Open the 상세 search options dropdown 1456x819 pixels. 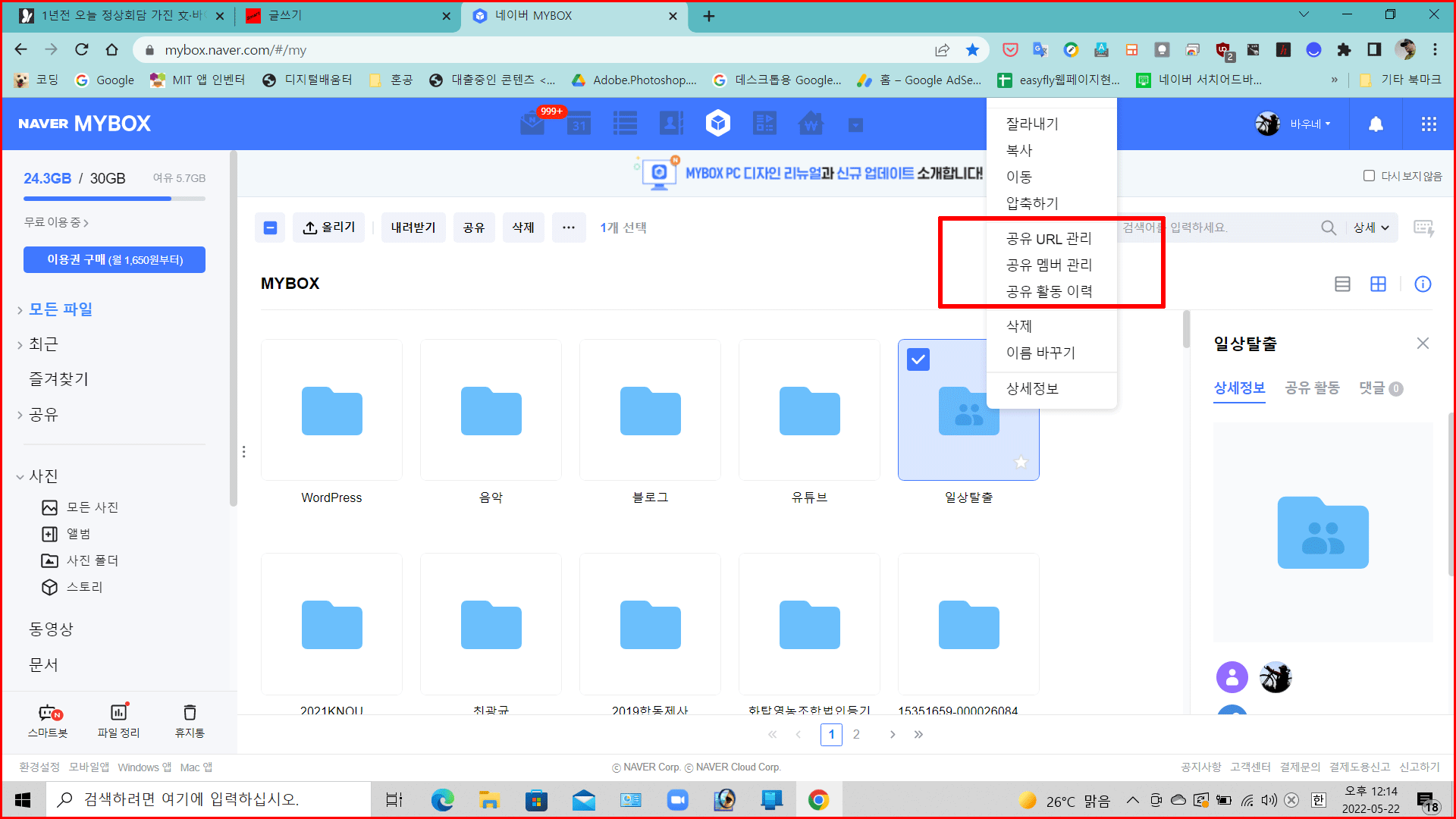pyautogui.click(x=1371, y=227)
